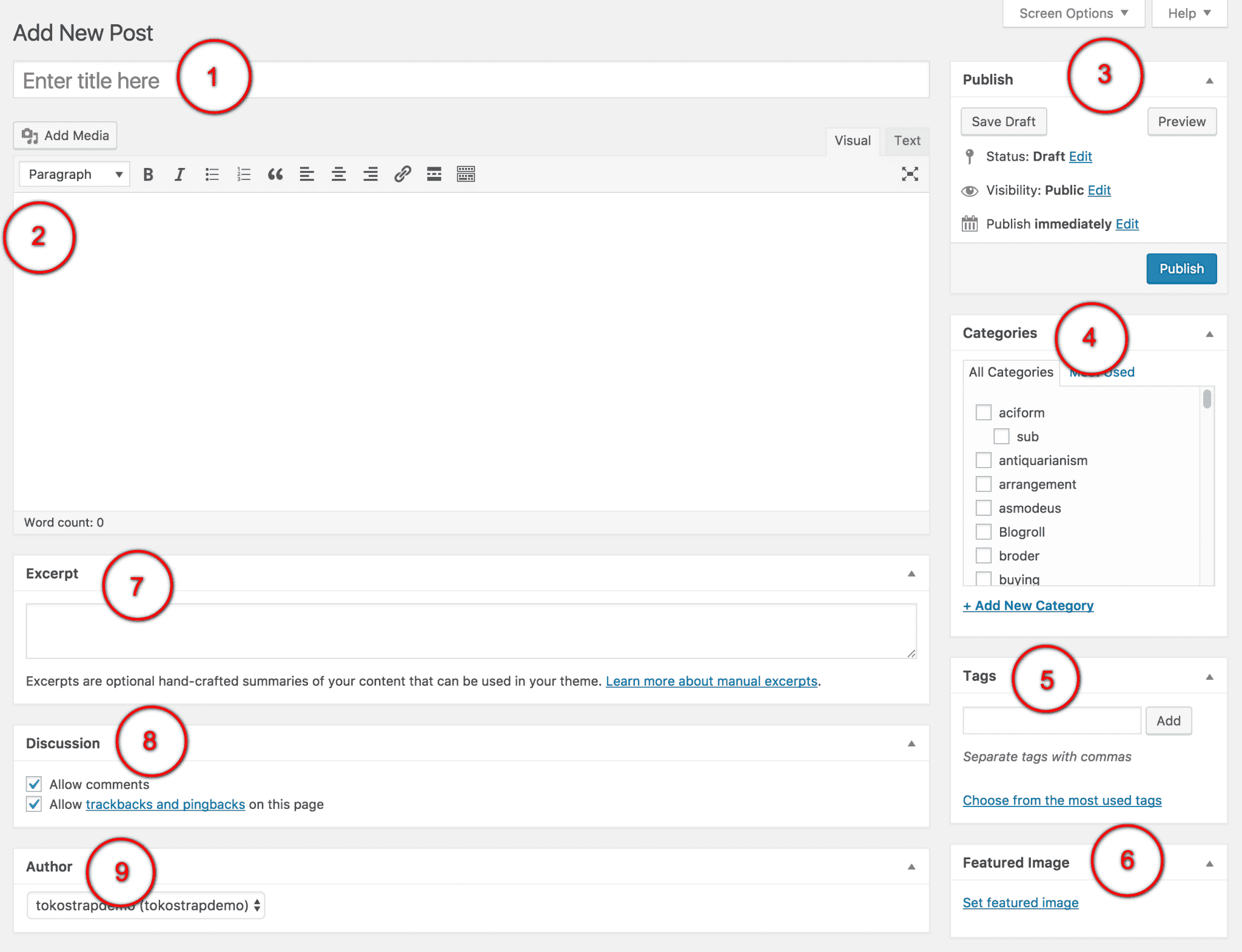
Task: Apply blockquote formatting
Action: point(275,175)
